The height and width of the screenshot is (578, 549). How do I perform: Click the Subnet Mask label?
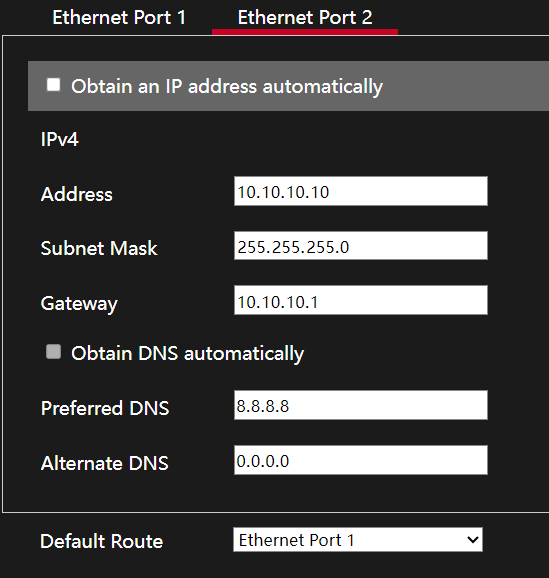[99, 248]
